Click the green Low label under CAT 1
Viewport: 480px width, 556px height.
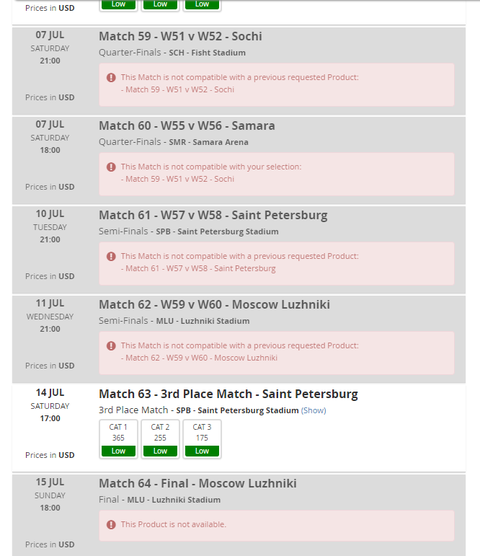118,451
